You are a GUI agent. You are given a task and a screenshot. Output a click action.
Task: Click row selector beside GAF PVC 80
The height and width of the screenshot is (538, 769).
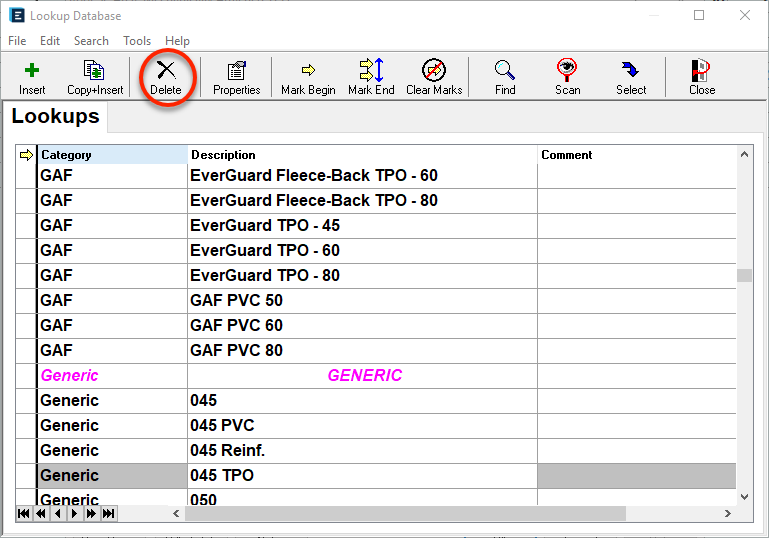tap(26, 351)
